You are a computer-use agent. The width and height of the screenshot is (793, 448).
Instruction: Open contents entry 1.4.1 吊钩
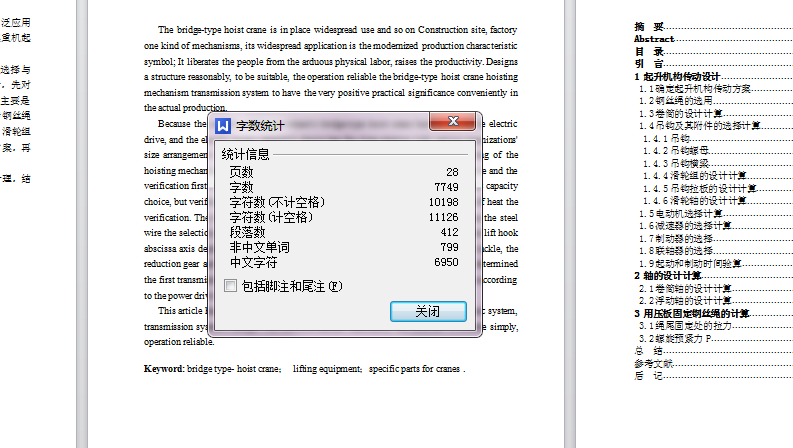(718, 139)
